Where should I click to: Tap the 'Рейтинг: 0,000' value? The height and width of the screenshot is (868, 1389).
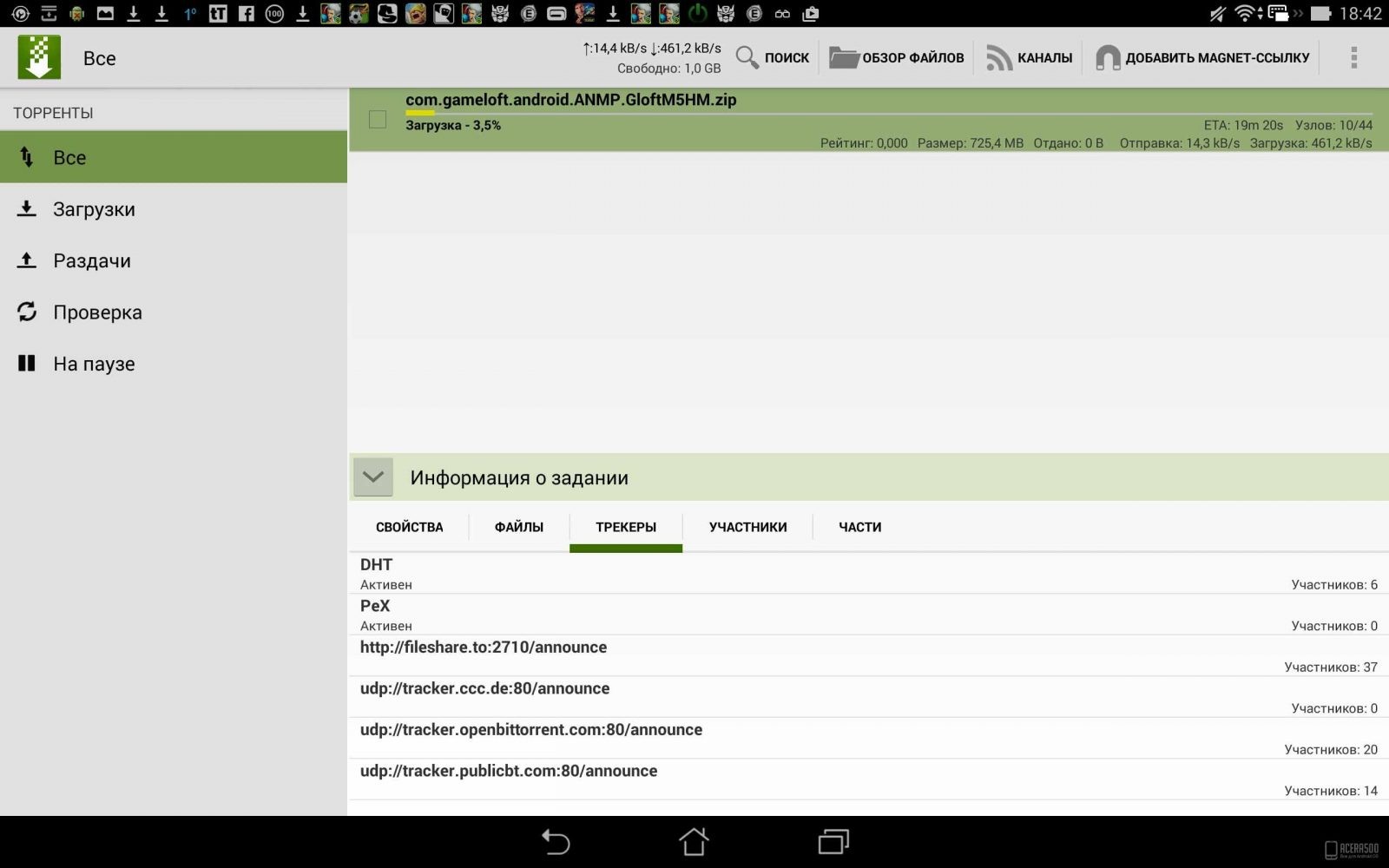pos(864,143)
